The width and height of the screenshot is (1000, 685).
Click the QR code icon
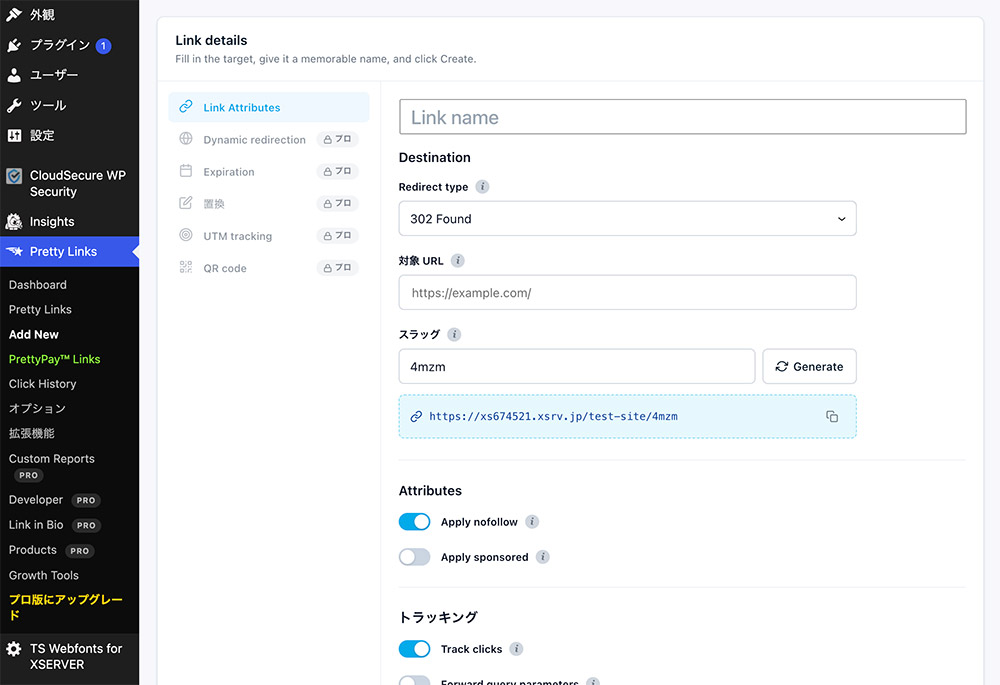[x=186, y=267]
